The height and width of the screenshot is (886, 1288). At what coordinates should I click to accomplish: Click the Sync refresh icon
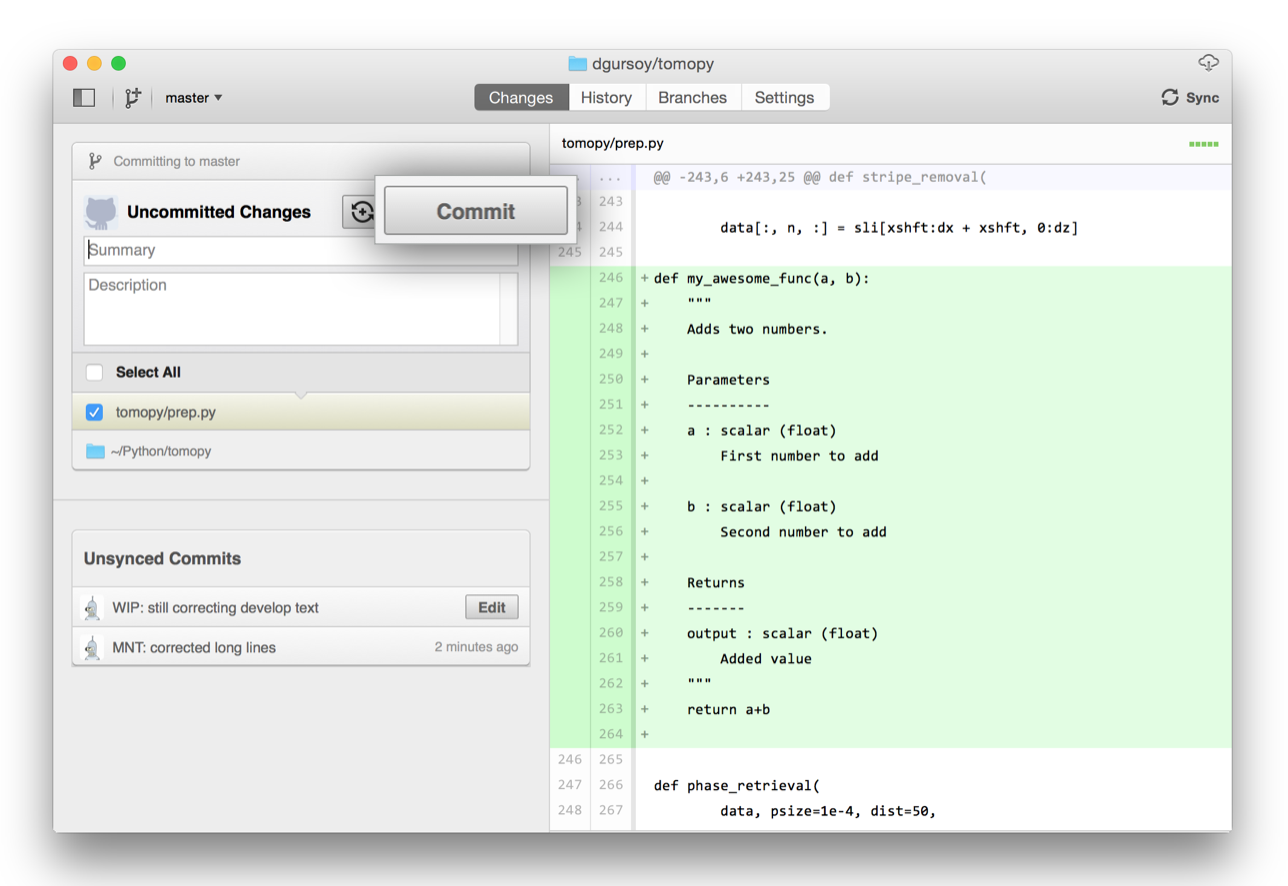(1169, 97)
